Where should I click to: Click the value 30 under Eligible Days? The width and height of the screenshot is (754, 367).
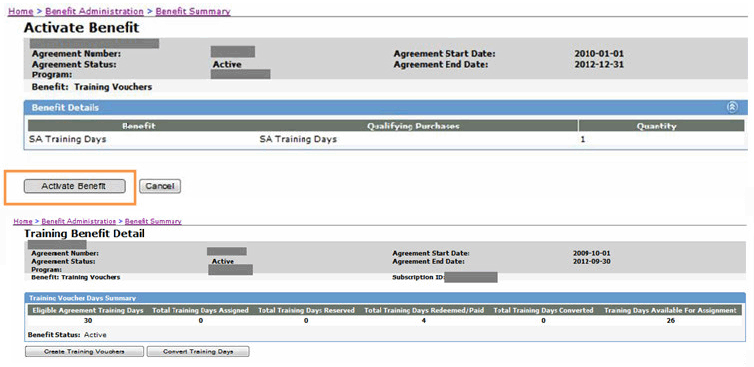[88, 320]
